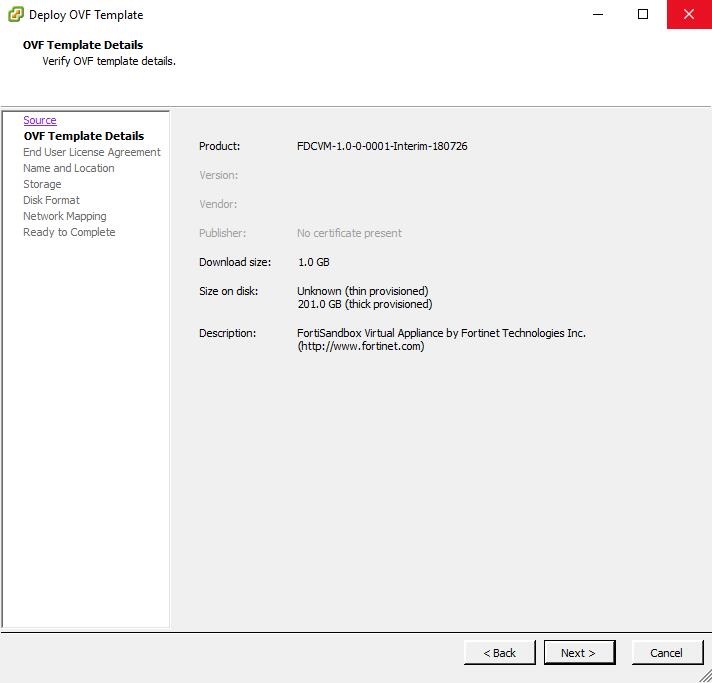Image resolution: width=712 pixels, height=683 pixels.
Task: Click the Download size: label
Action: [235, 262]
